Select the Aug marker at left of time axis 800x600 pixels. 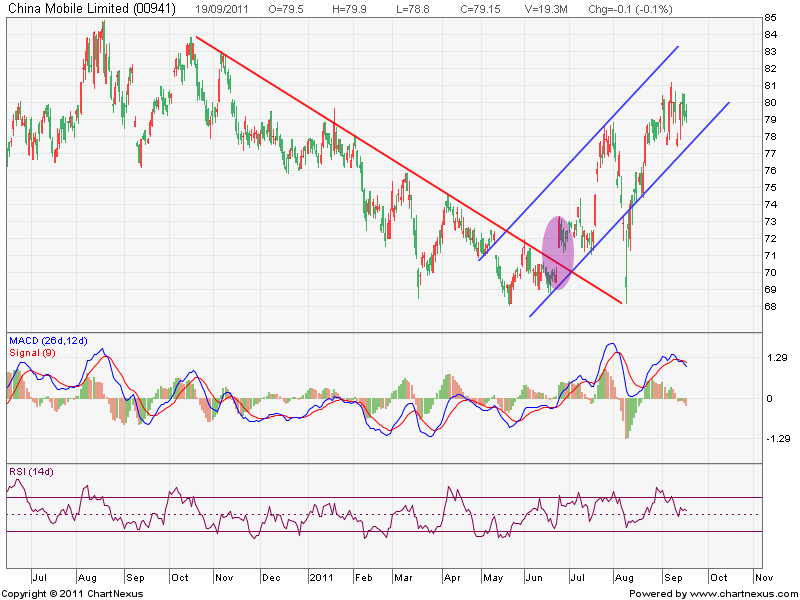[87, 577]
